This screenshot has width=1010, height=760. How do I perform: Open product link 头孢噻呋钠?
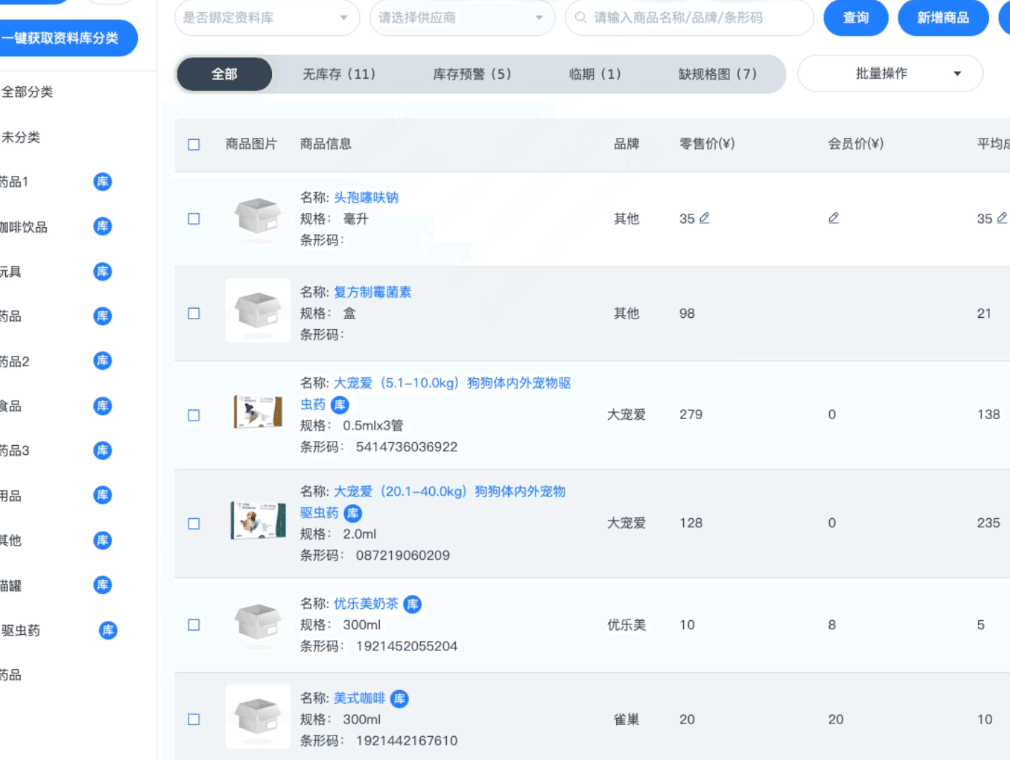[366, 198]
